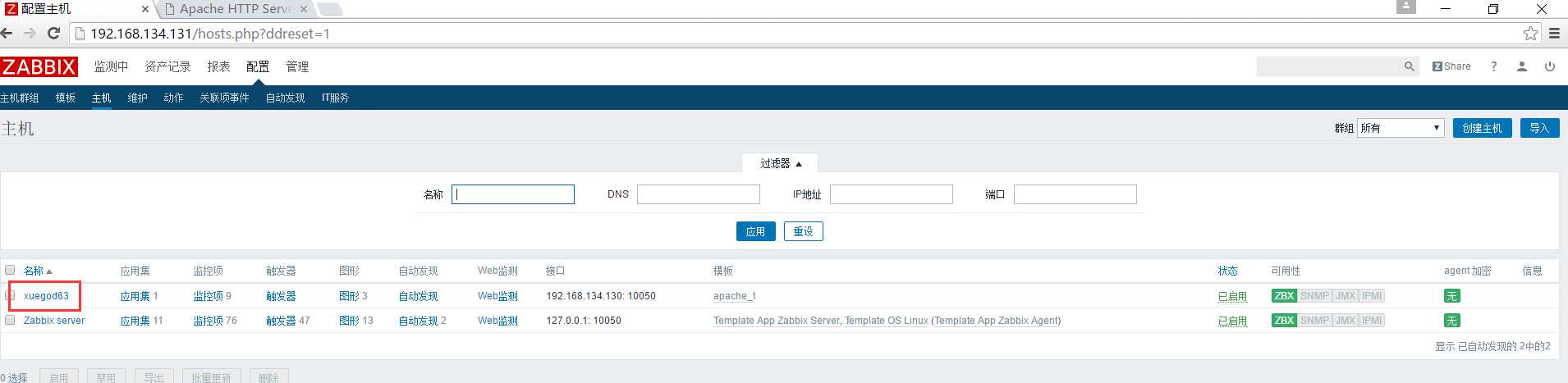This screenshot has height=383, width=1568.
Task: Go to 维护 submenu
Action: click(138, 98)
